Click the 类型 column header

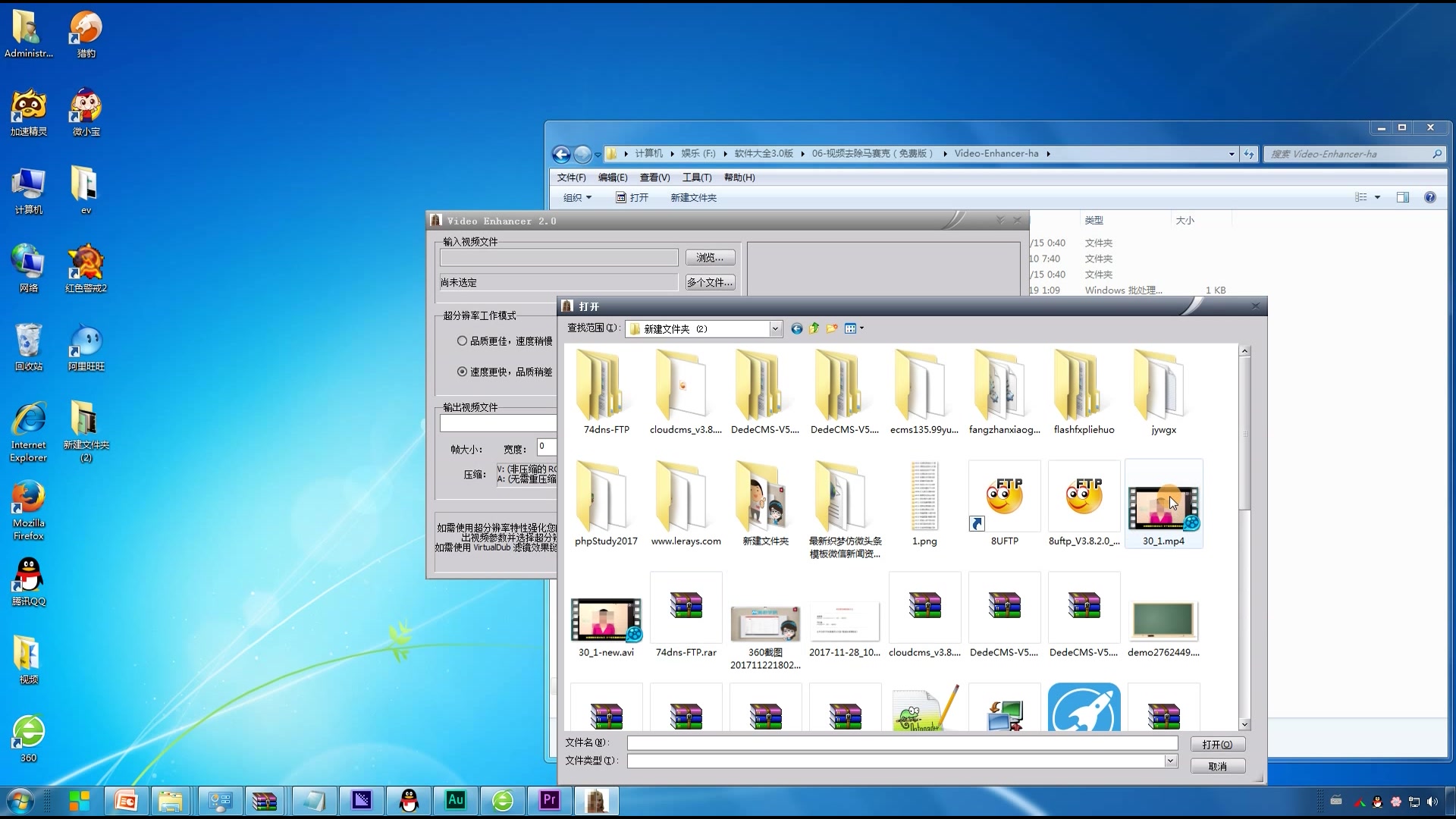click(x=1094, y=220)
